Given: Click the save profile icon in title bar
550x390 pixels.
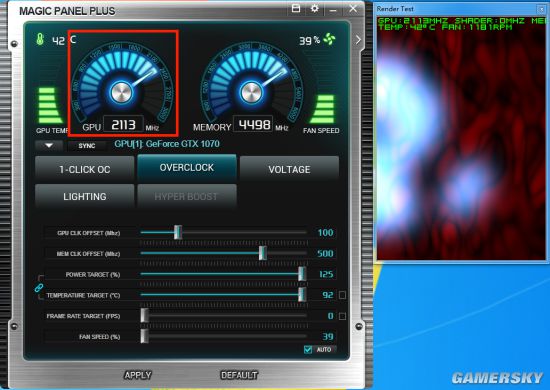Looking at the screenshot, I should 296,8.
